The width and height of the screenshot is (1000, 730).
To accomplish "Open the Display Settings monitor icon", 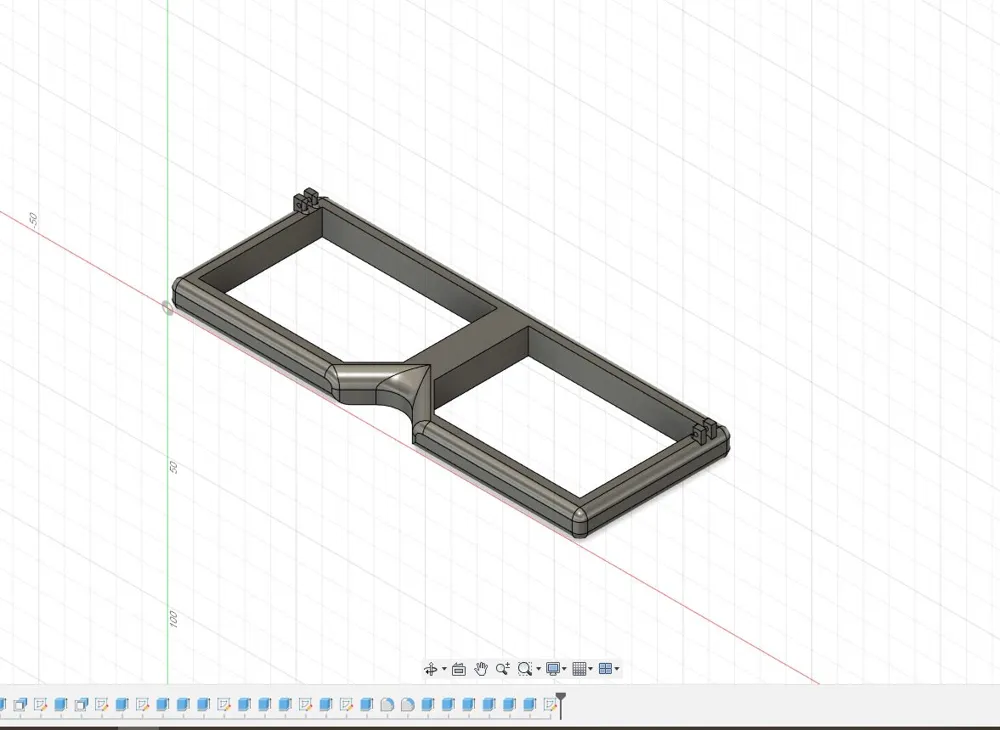I will 553,669.
